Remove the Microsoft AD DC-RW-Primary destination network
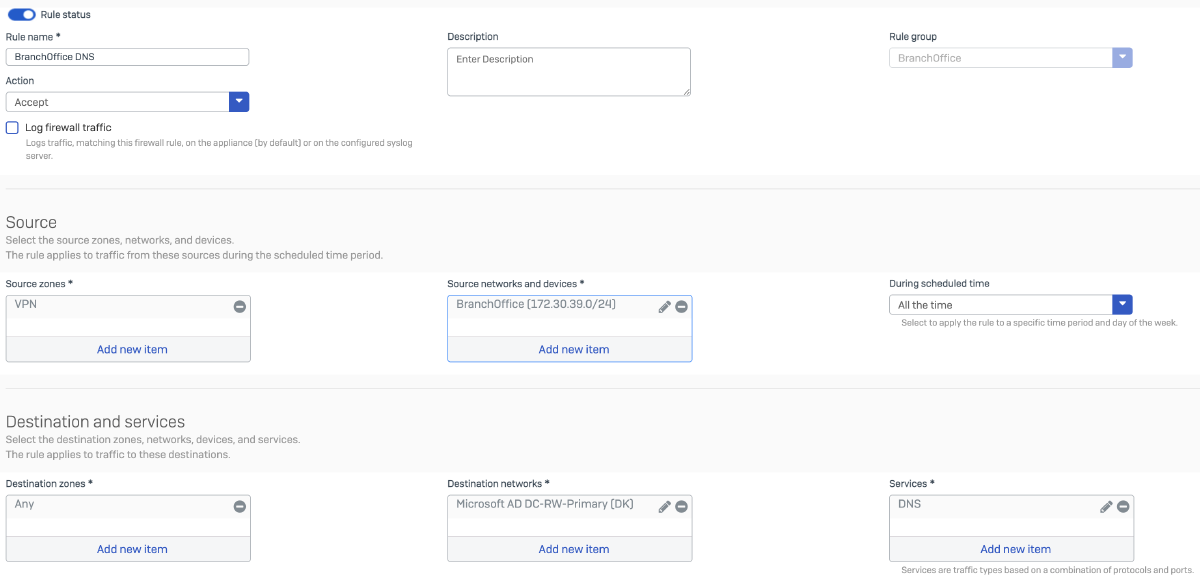The width and height of the screenshot is (1200, 580). click(681, 506)
